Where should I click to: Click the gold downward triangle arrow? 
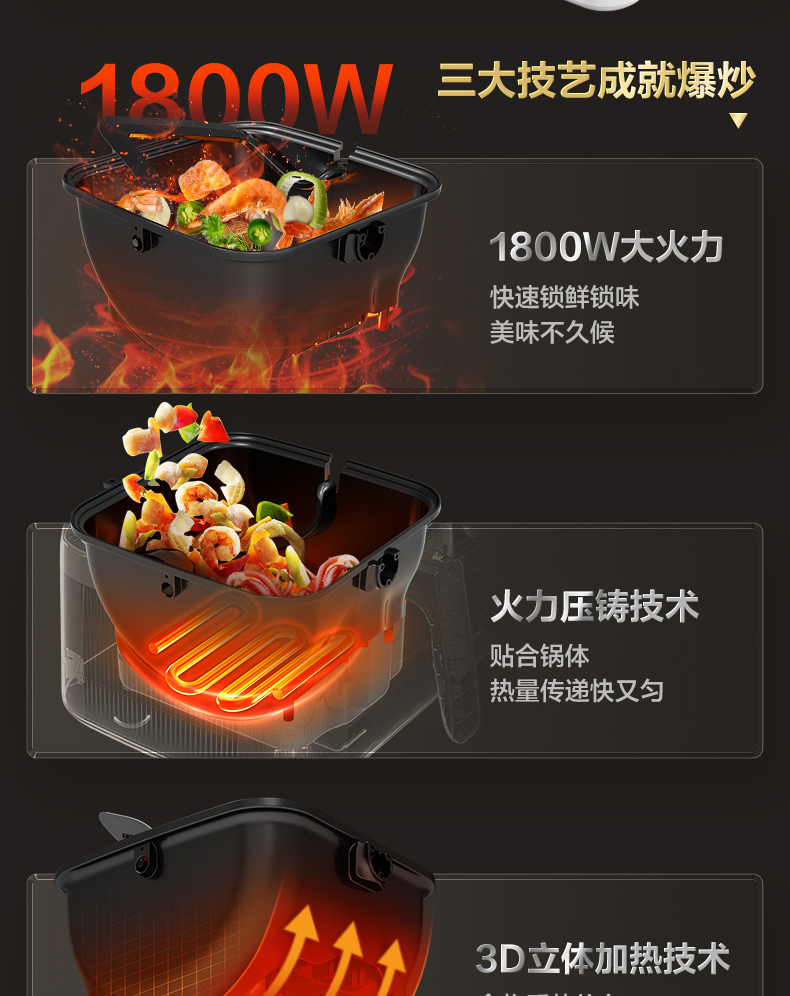[x=738, y=120]
